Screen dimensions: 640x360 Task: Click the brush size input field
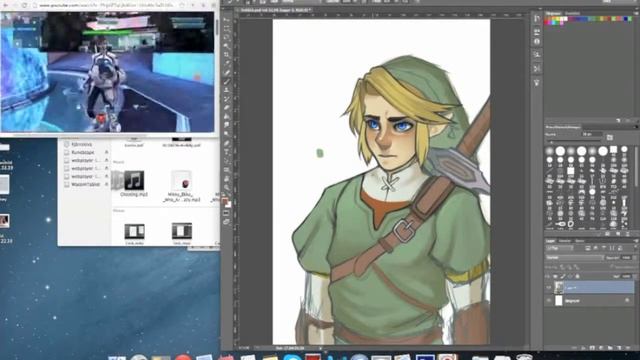click(x=592, y=134)
